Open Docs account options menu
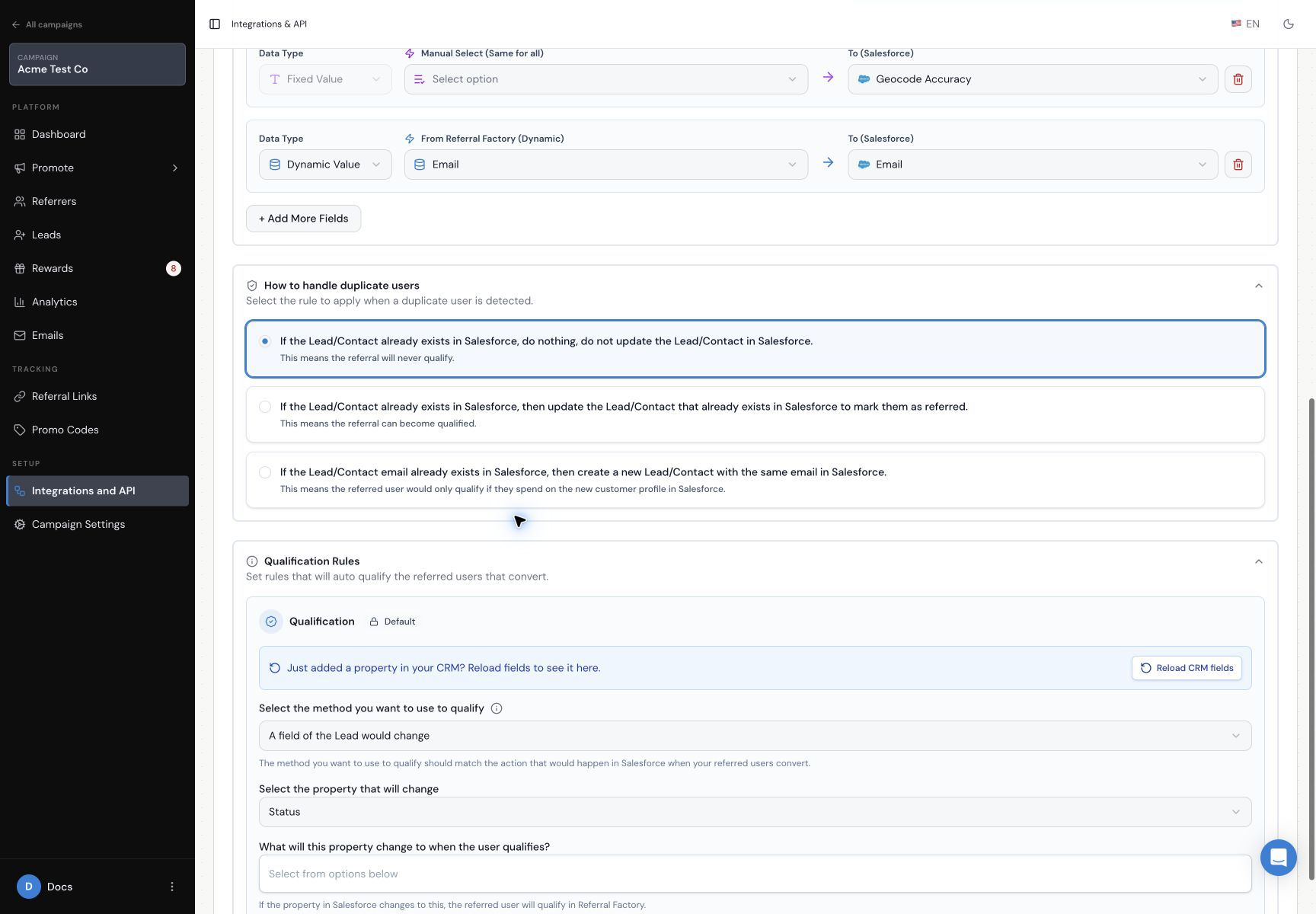 172,887
